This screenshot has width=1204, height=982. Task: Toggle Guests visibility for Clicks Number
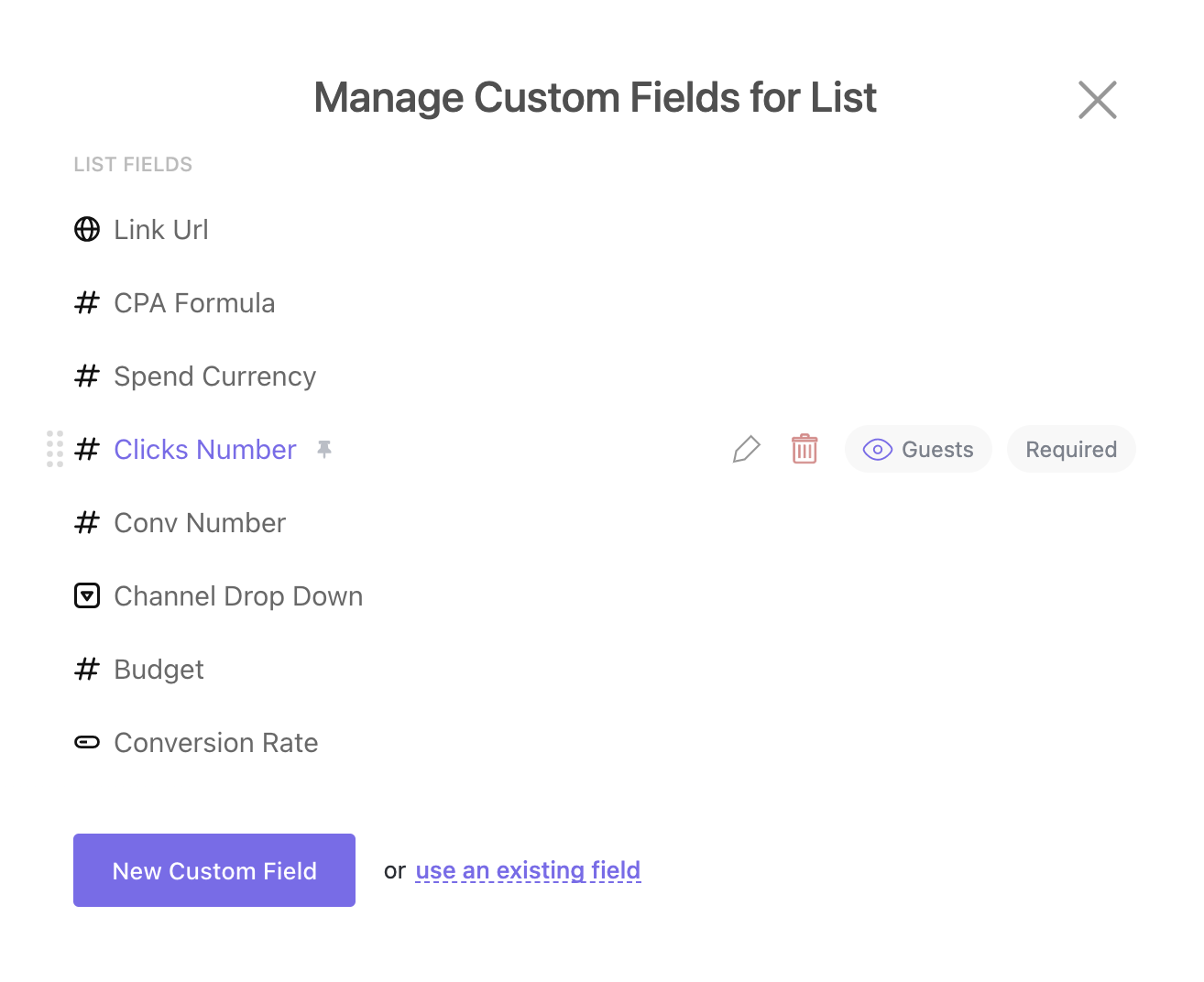click(x=918, y=450)
